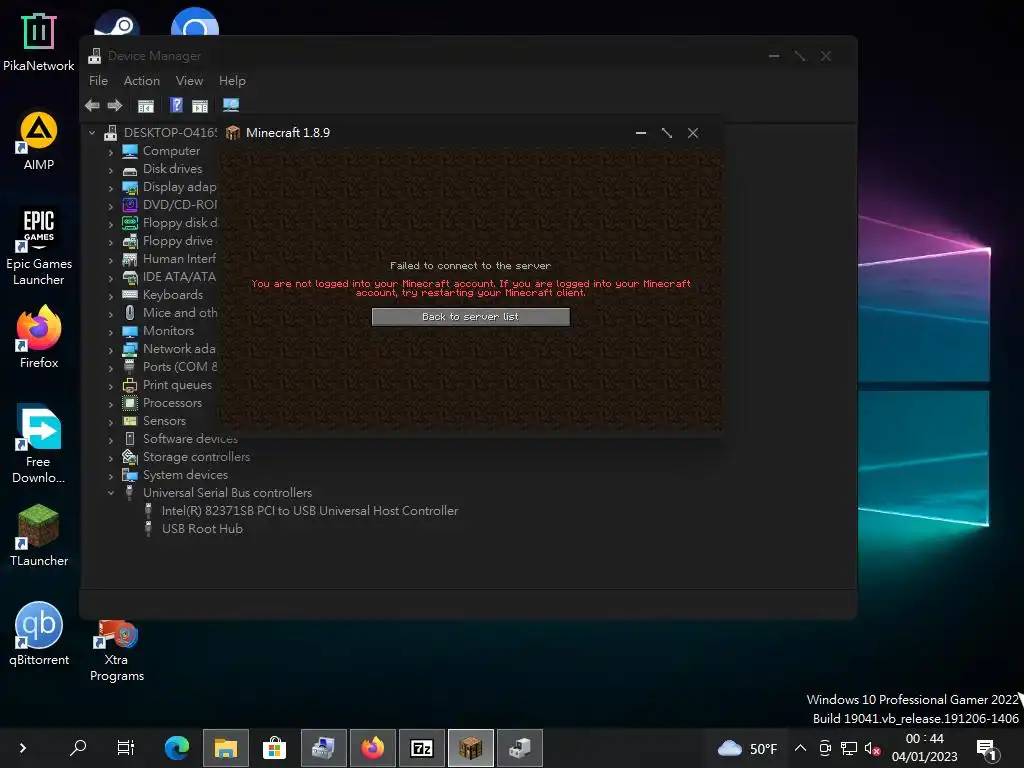The height and width of the screenshot is (768, 1024).
Task: Click the Epic Games Launcher desktop shortcut
Action: [x=39, y=248]
